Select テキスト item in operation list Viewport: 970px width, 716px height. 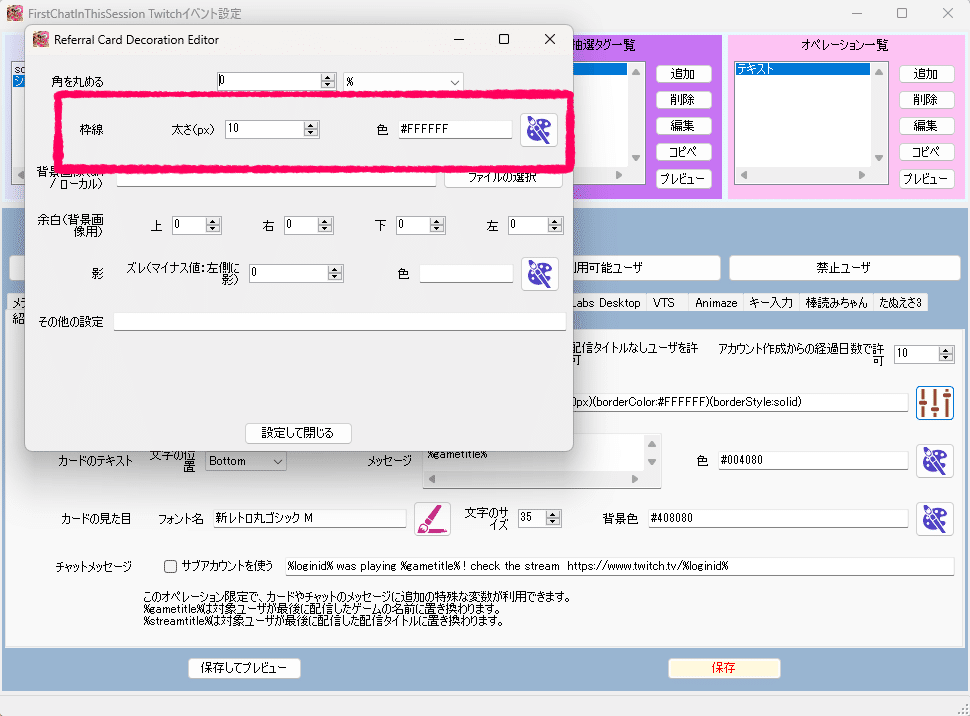[803, 69]
